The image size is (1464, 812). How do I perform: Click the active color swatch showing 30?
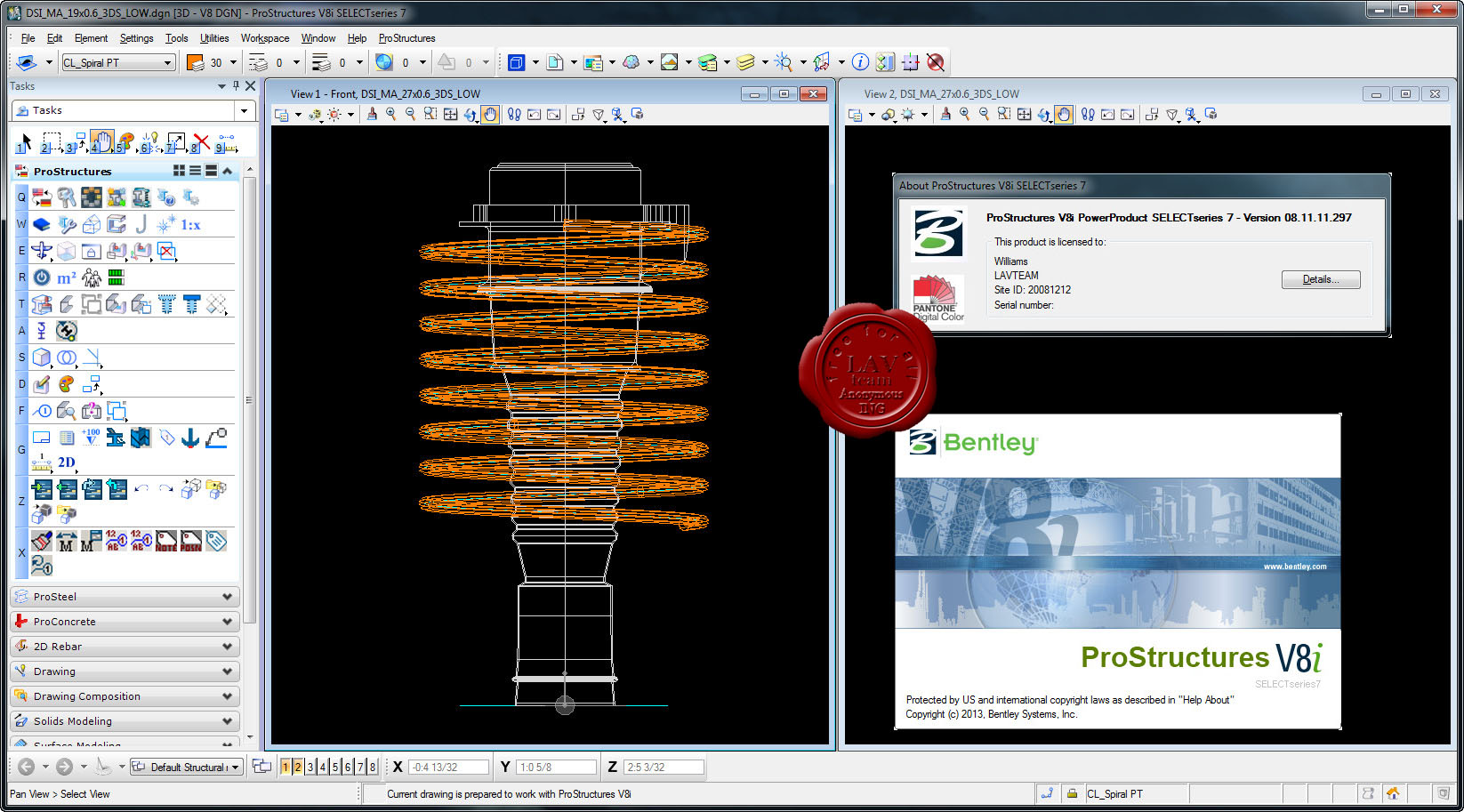[196, 62]
